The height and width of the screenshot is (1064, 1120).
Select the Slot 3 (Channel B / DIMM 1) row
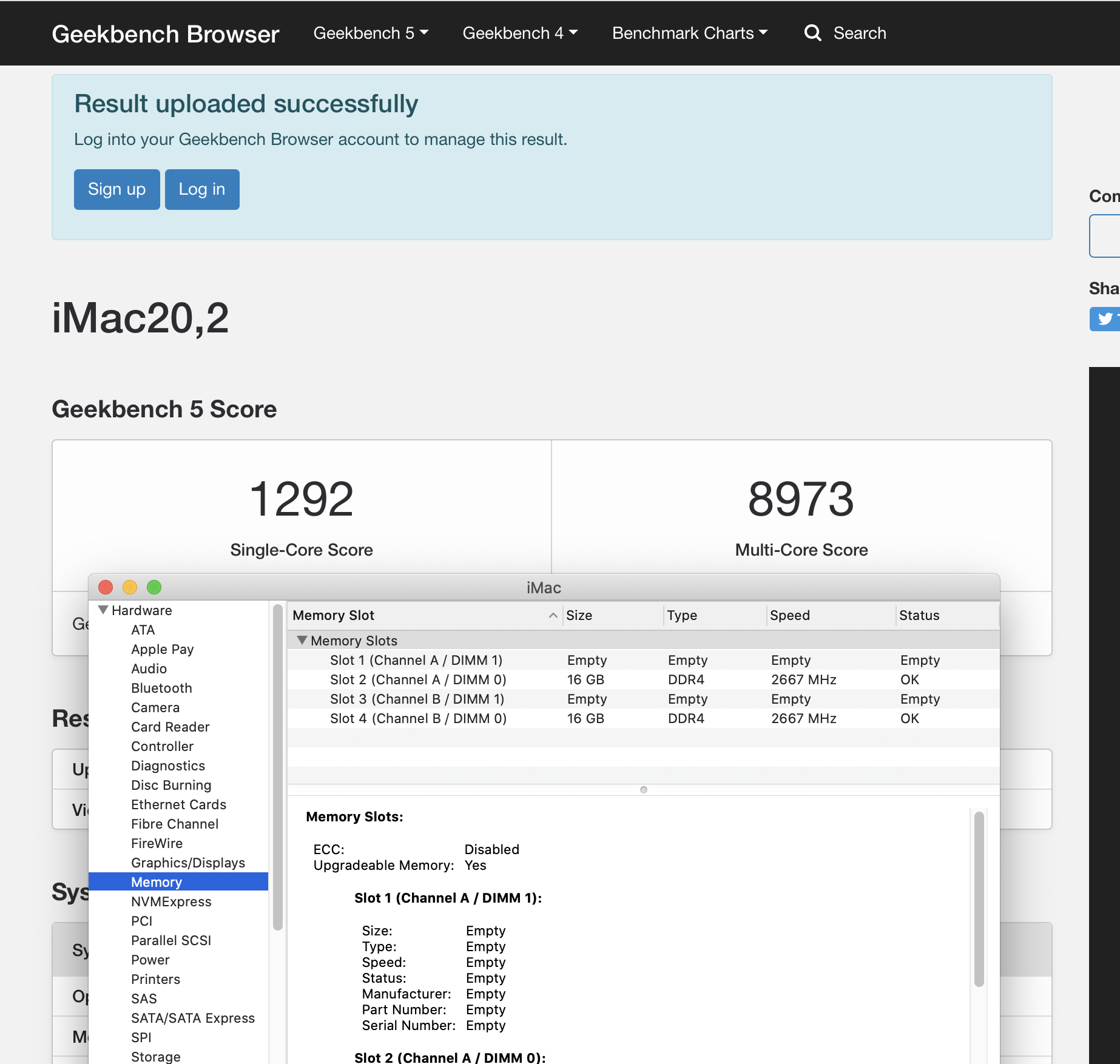[x=643, y=699]
